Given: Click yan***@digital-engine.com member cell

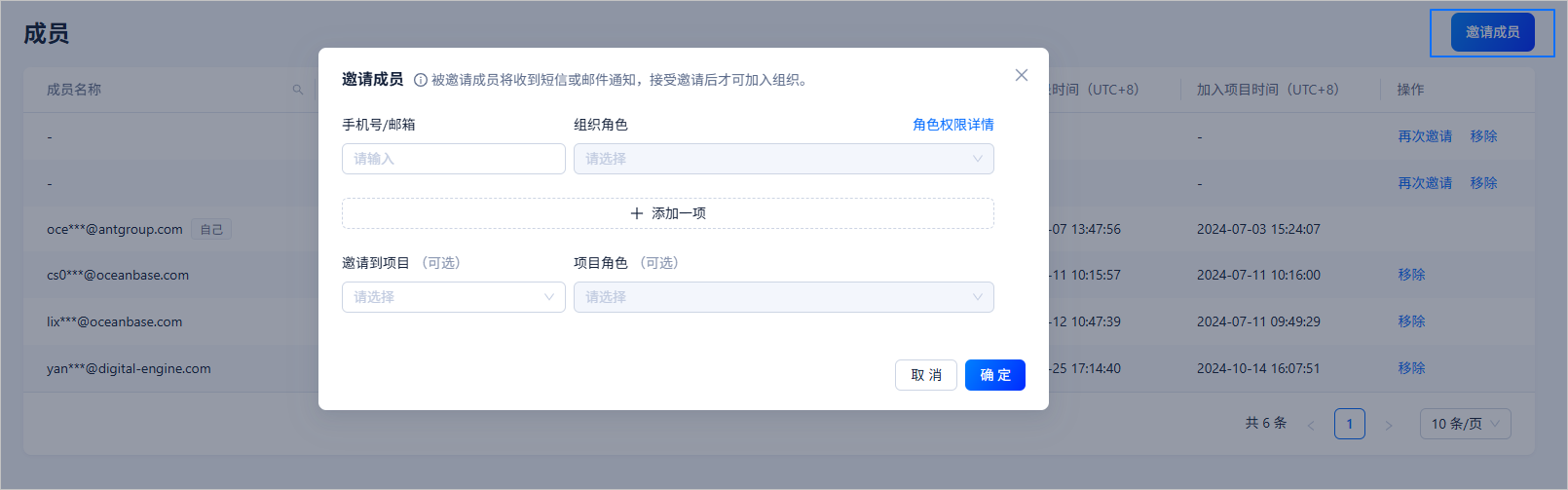Looking at the screenshot, I should tap(129, 369).
